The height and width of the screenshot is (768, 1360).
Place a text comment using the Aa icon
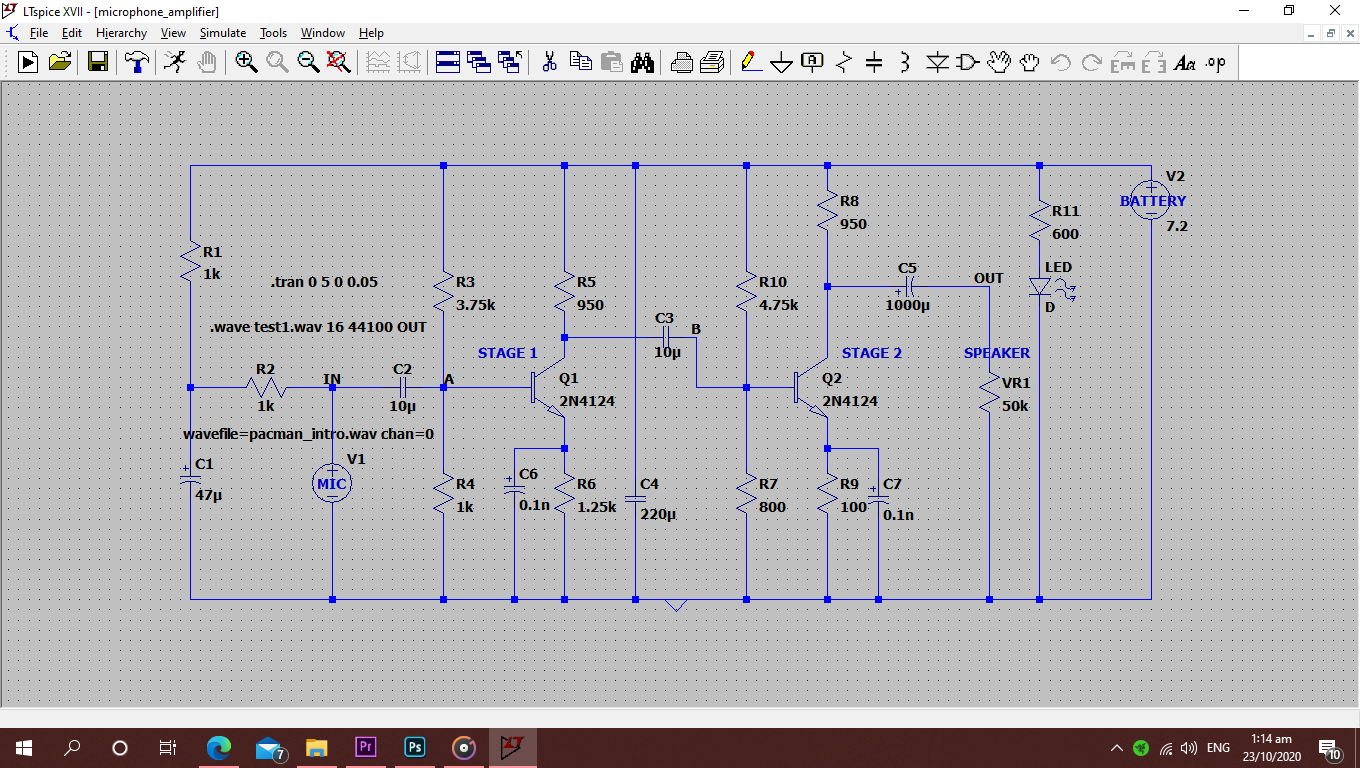1184,62
